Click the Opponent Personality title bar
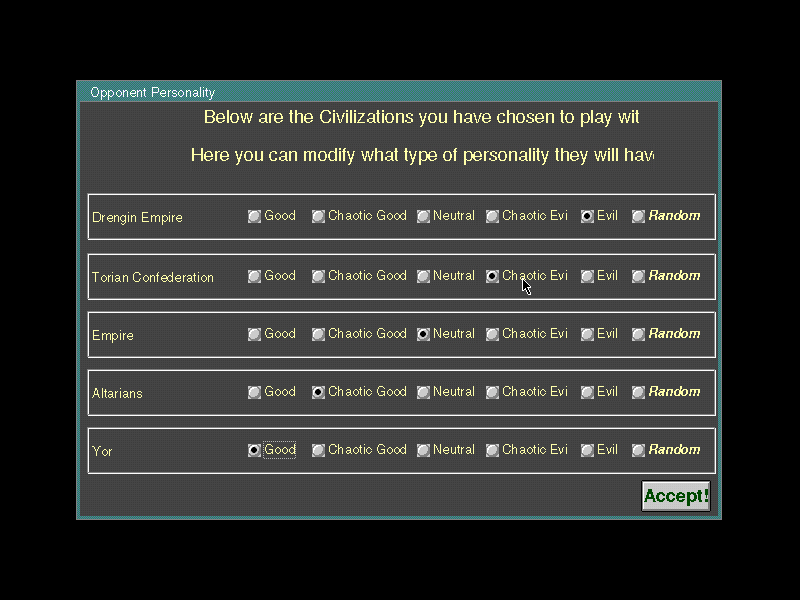Viewport: 800px width, 600px height. [x=398, y=92]
